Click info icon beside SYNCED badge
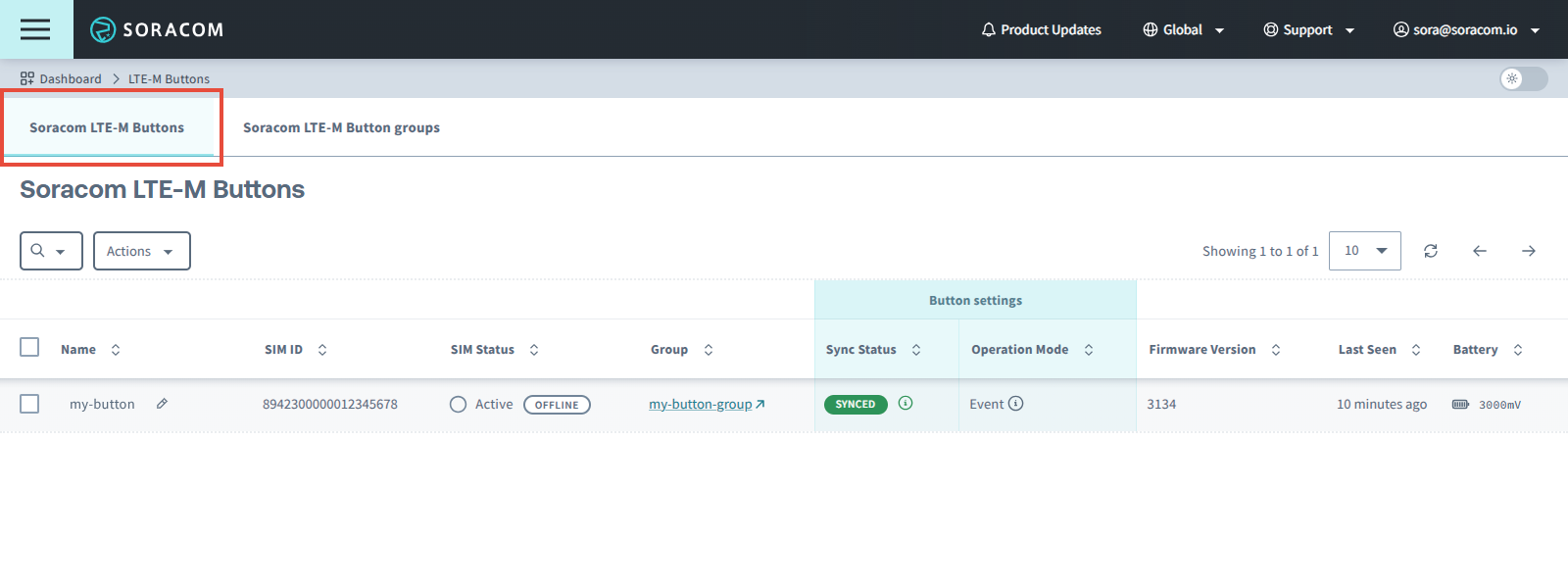The image size is (1568, 588). (906, 403)
